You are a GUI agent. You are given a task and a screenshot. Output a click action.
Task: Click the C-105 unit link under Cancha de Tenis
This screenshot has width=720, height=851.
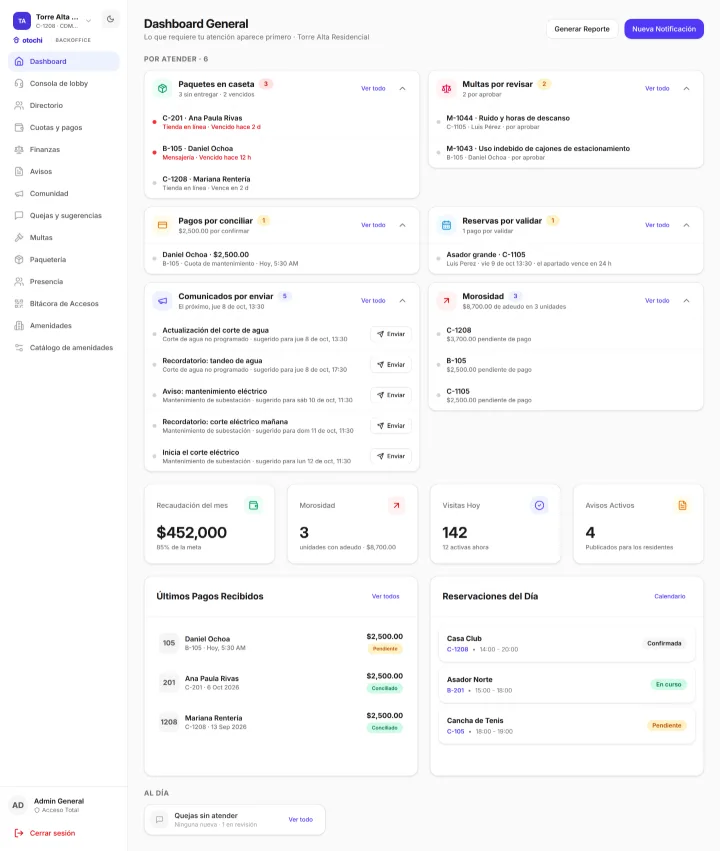455,732
